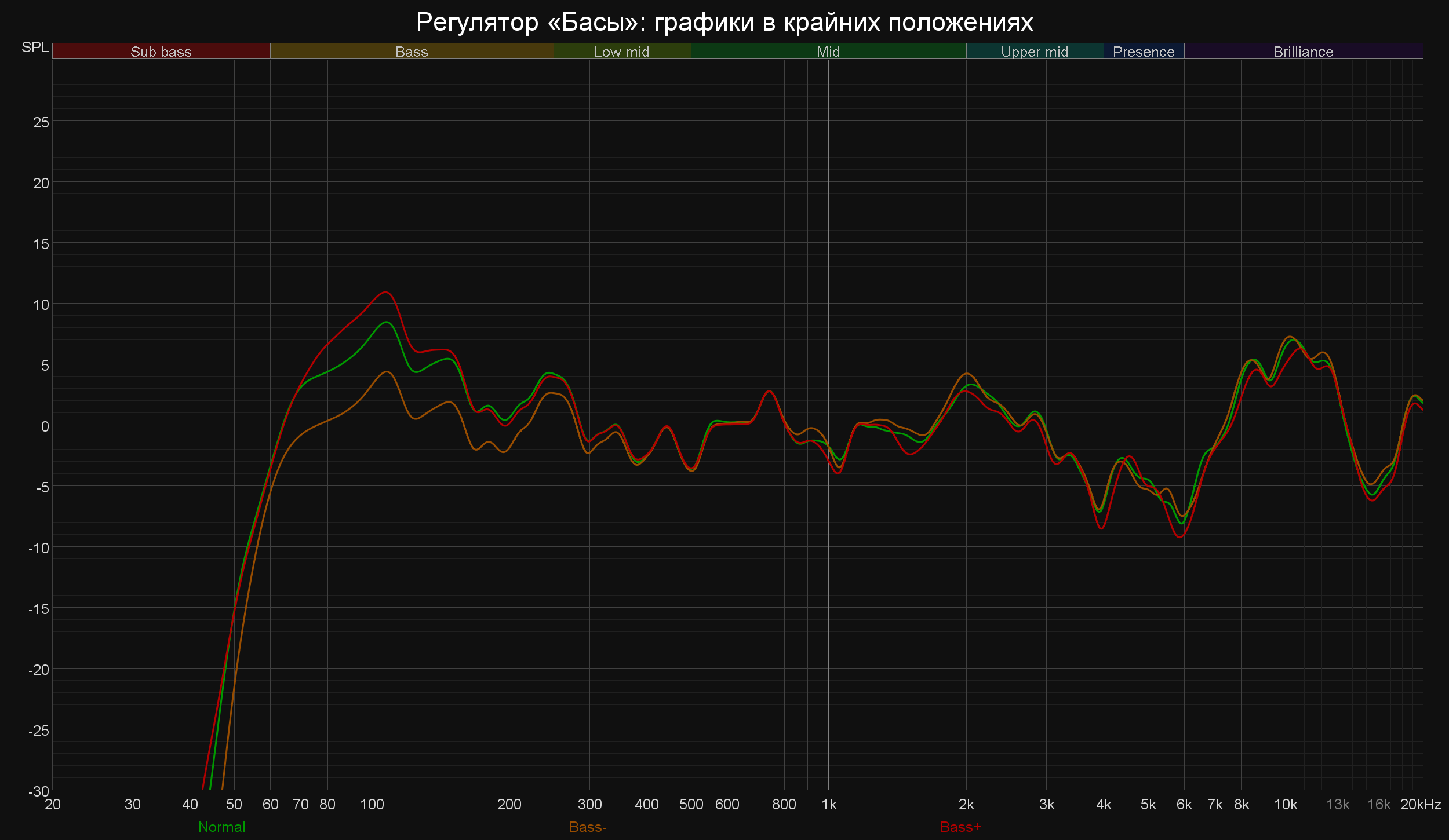Select the Bass frequency band header

point(412,52)
